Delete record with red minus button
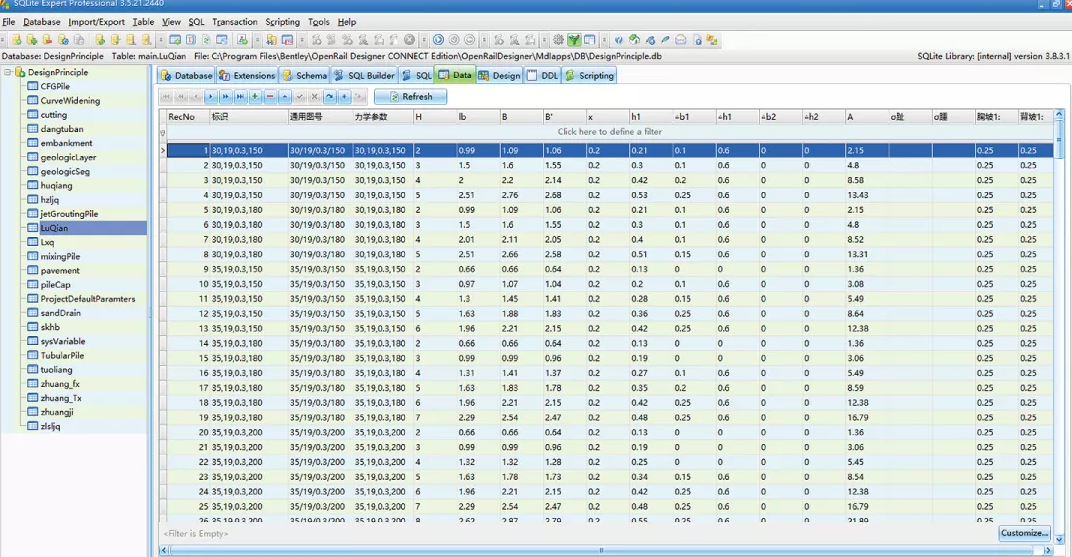The width and height of the screenshot is (1072, 557). (x=270, y=97)
